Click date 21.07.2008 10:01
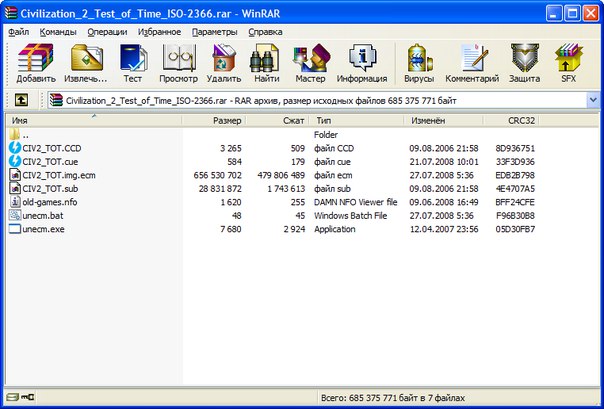604x409 pixels. pos(444,162)
